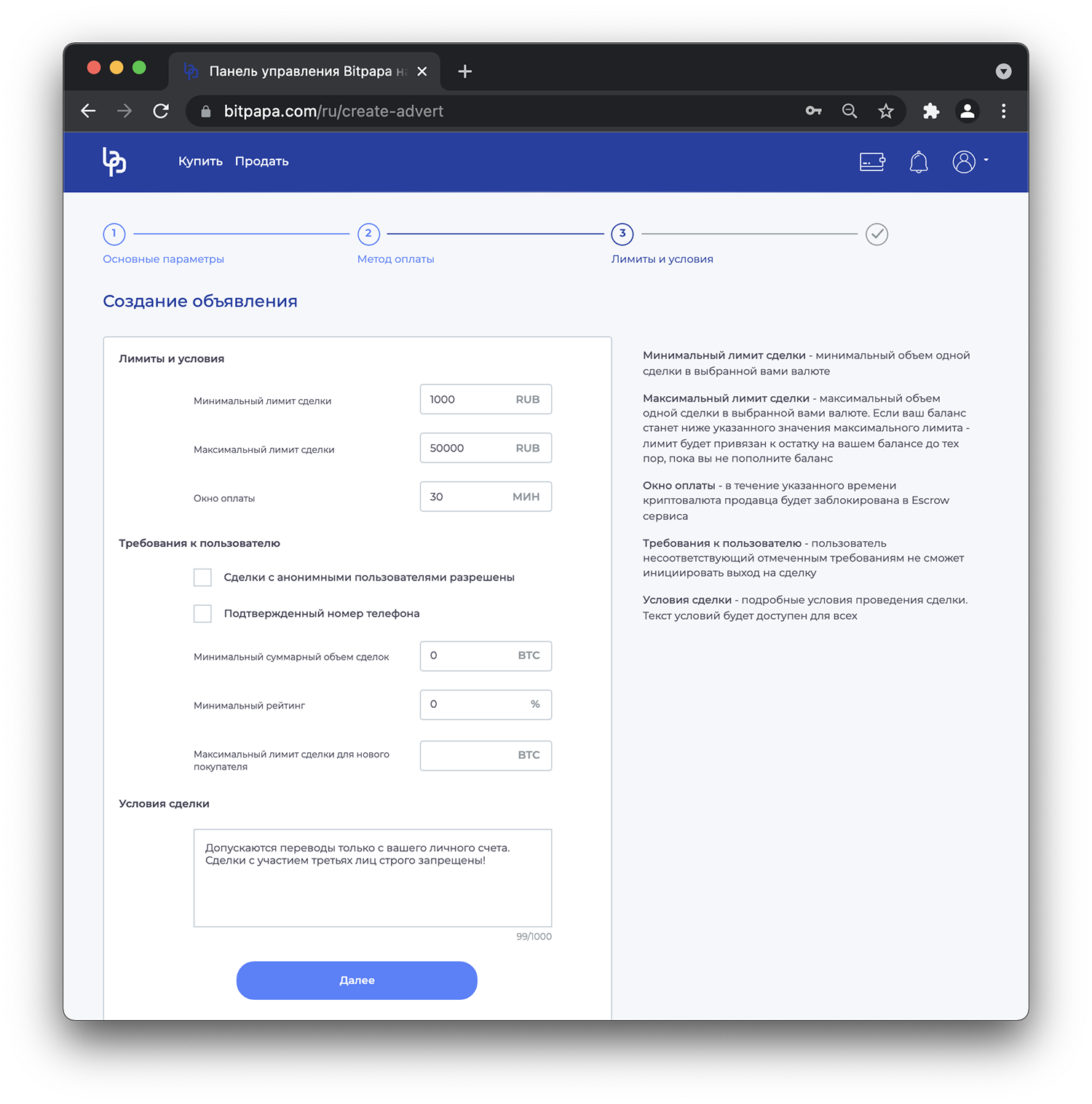Click macOS yellow minimize window button

pos(116,68)
